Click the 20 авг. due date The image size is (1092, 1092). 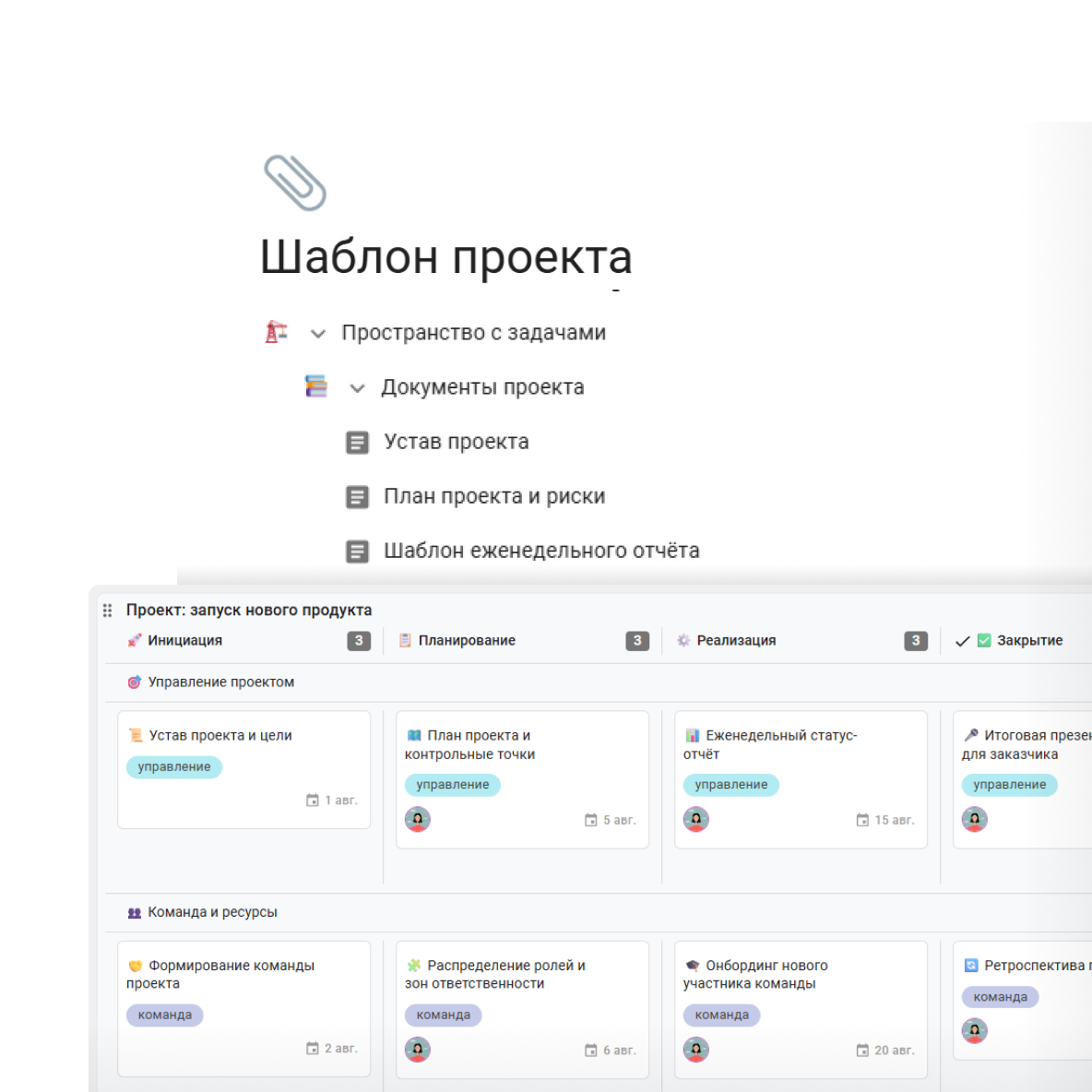(x=895, y=1050)
